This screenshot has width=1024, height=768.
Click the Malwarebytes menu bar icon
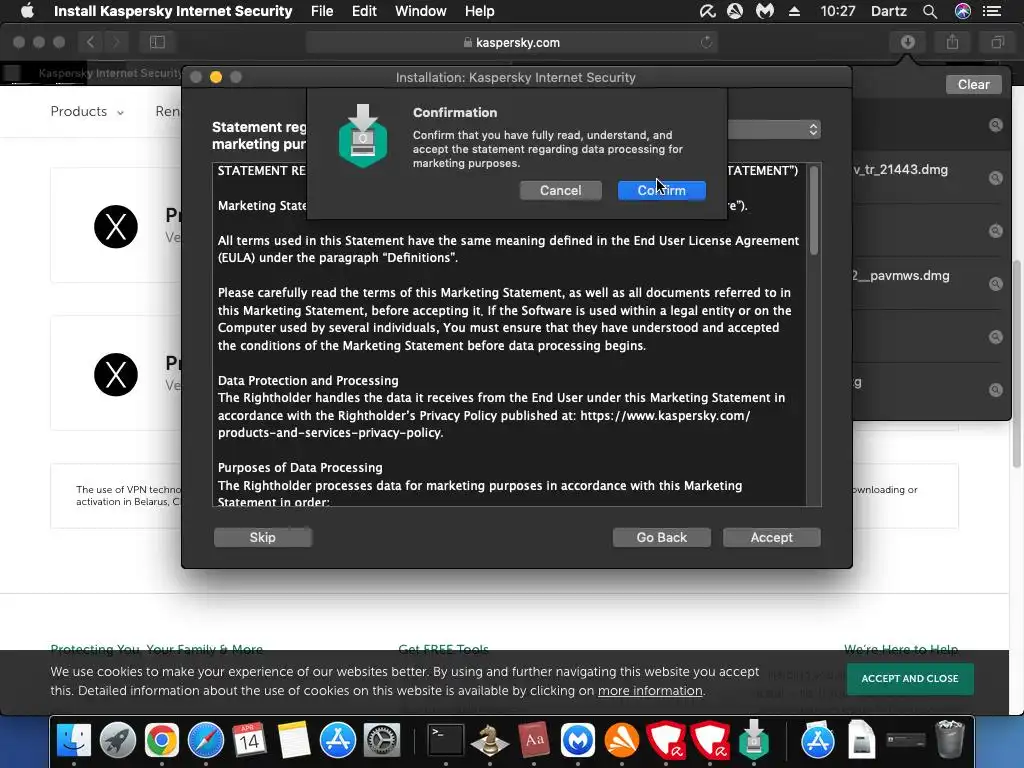click(x=765, y=11)
